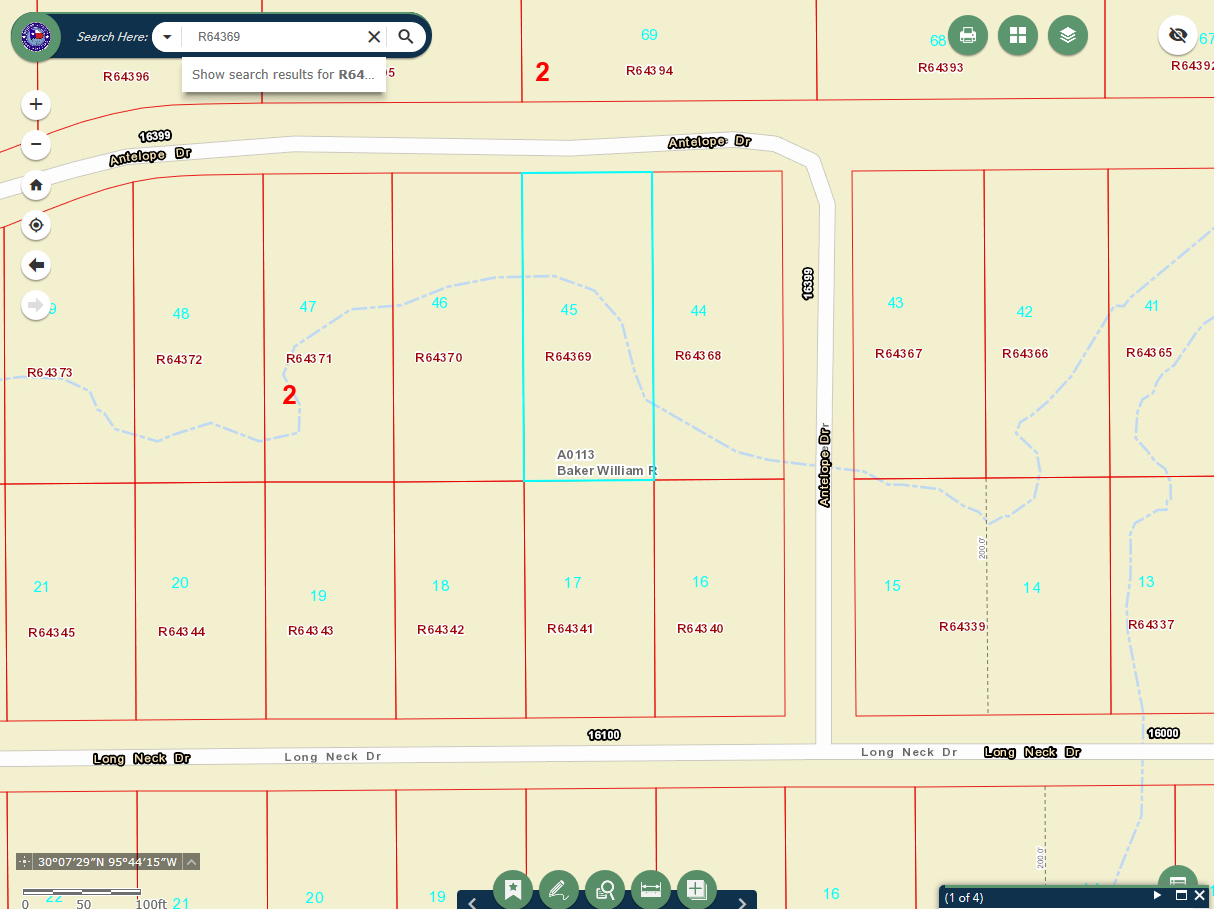Clear the search box with the X
The height and width of the screenshot is (909, 1214).
tap(374, 37)
